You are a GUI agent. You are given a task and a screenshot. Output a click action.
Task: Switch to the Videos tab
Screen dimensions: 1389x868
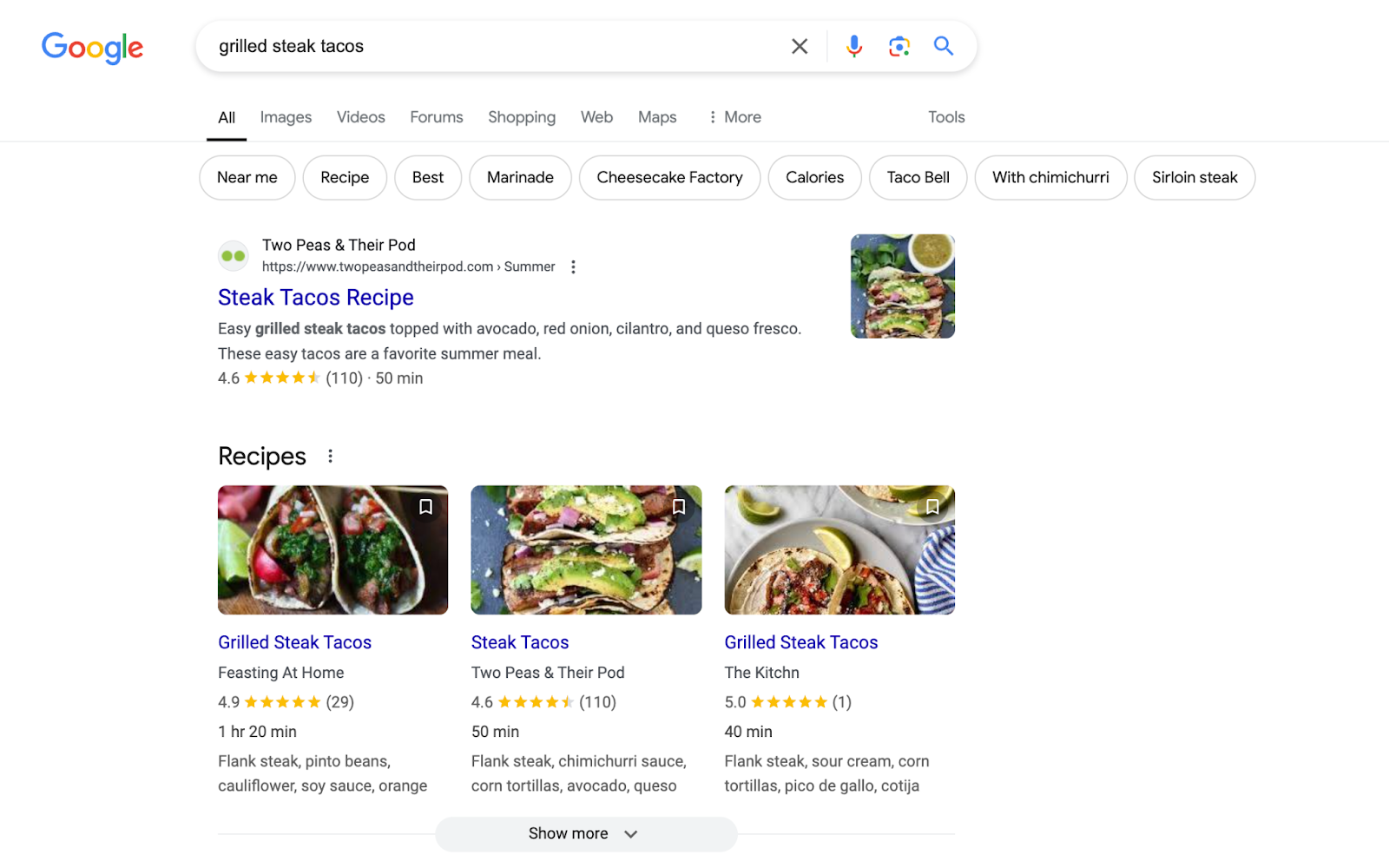[x=361, y=117]
